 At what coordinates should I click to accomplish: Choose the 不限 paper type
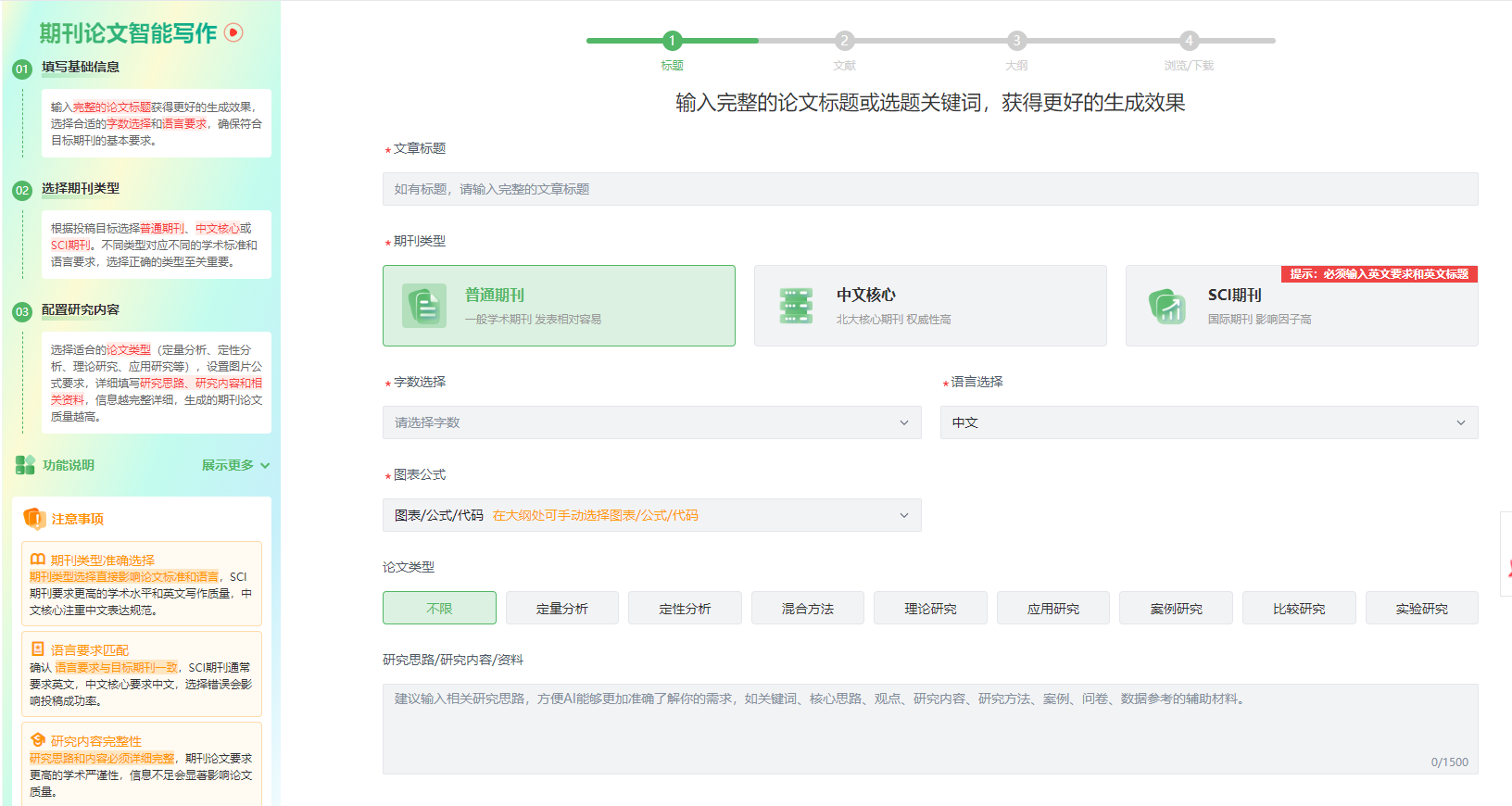(x=439, y=608)
